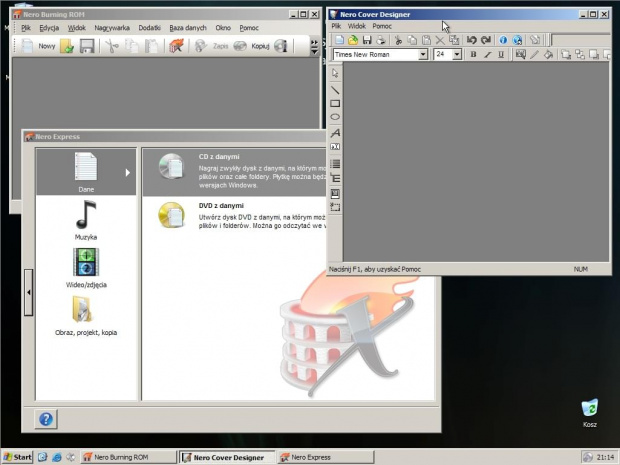The height and width of the screenshot is (465, 620).
Task: Toggle Italic text formatting
Action: pos(487,55)
